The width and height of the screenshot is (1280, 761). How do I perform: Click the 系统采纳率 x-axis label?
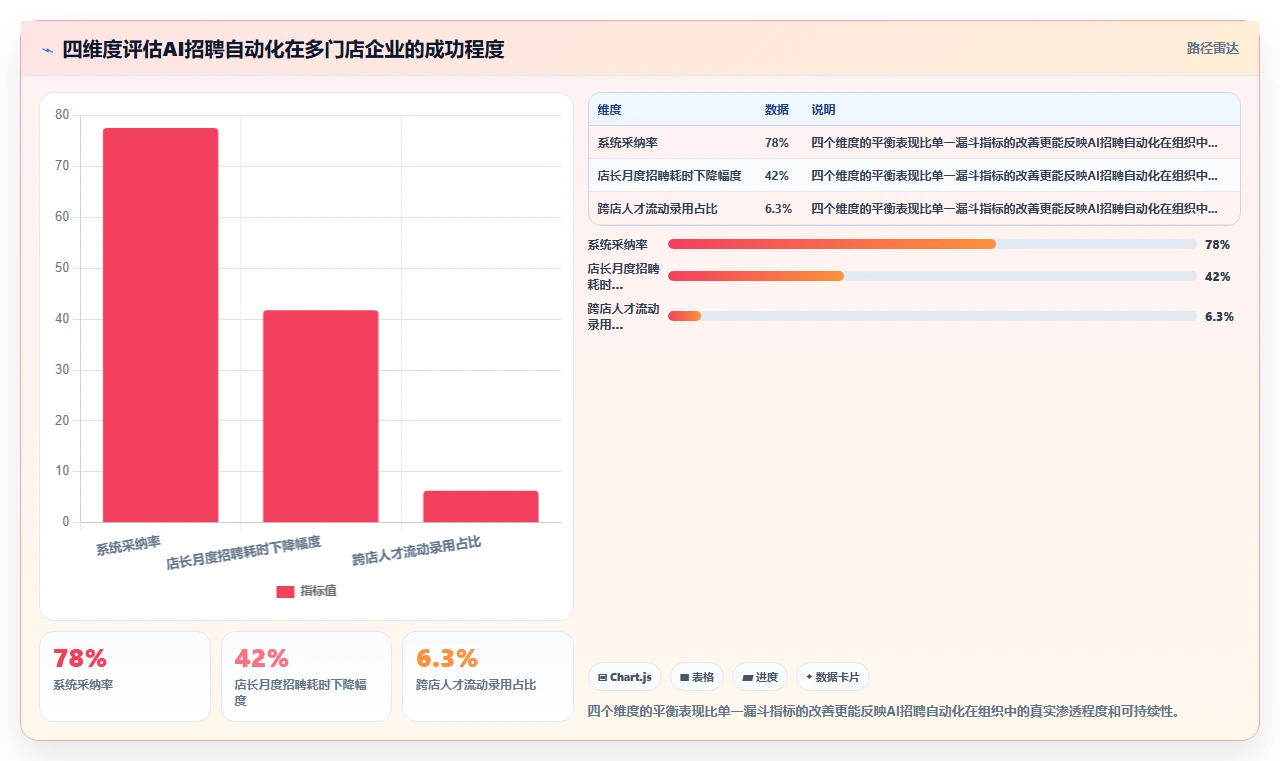128,545
